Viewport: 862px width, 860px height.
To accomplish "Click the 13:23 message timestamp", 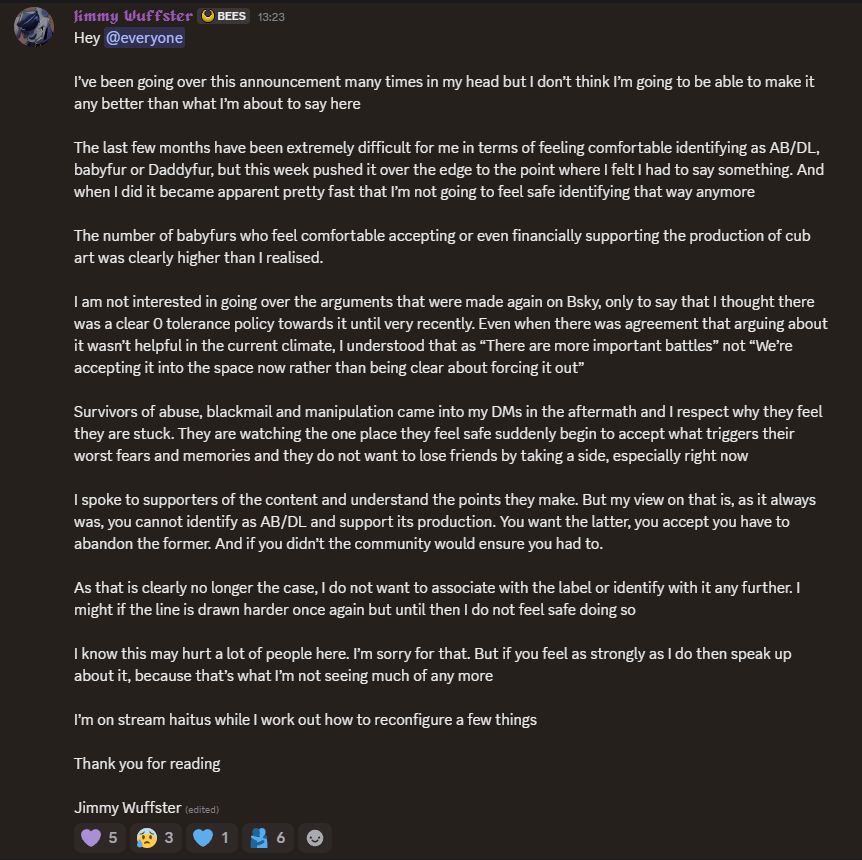I will 270,17.
